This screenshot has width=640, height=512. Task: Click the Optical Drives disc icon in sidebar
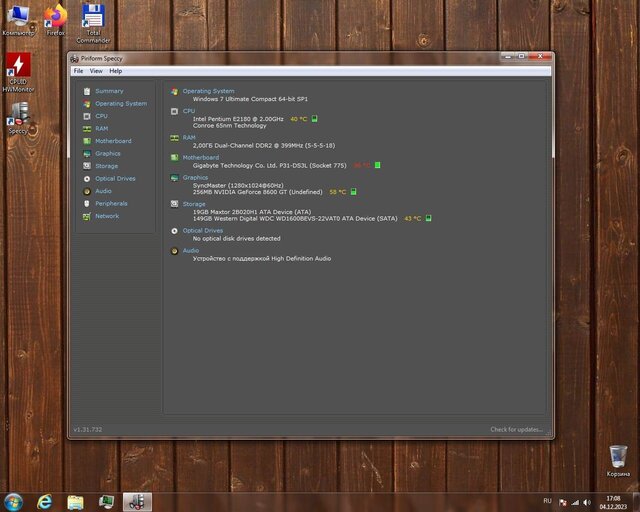coord(87,179)
